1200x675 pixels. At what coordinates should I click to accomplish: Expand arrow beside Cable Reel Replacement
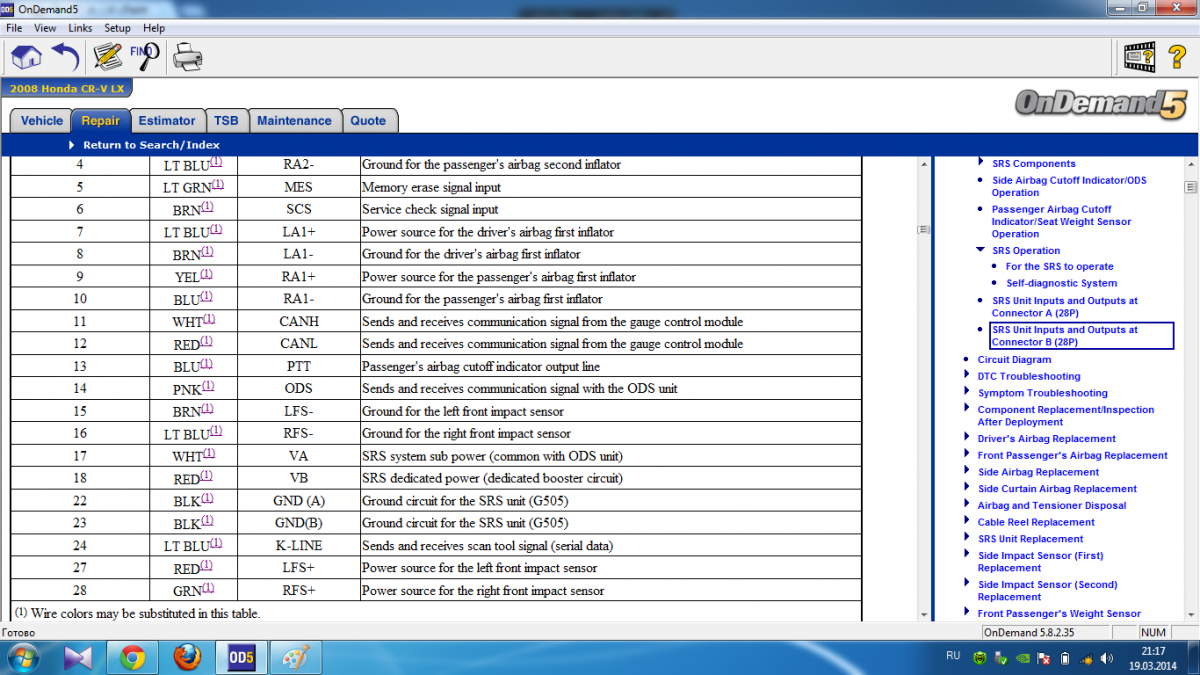click(967, 522)
